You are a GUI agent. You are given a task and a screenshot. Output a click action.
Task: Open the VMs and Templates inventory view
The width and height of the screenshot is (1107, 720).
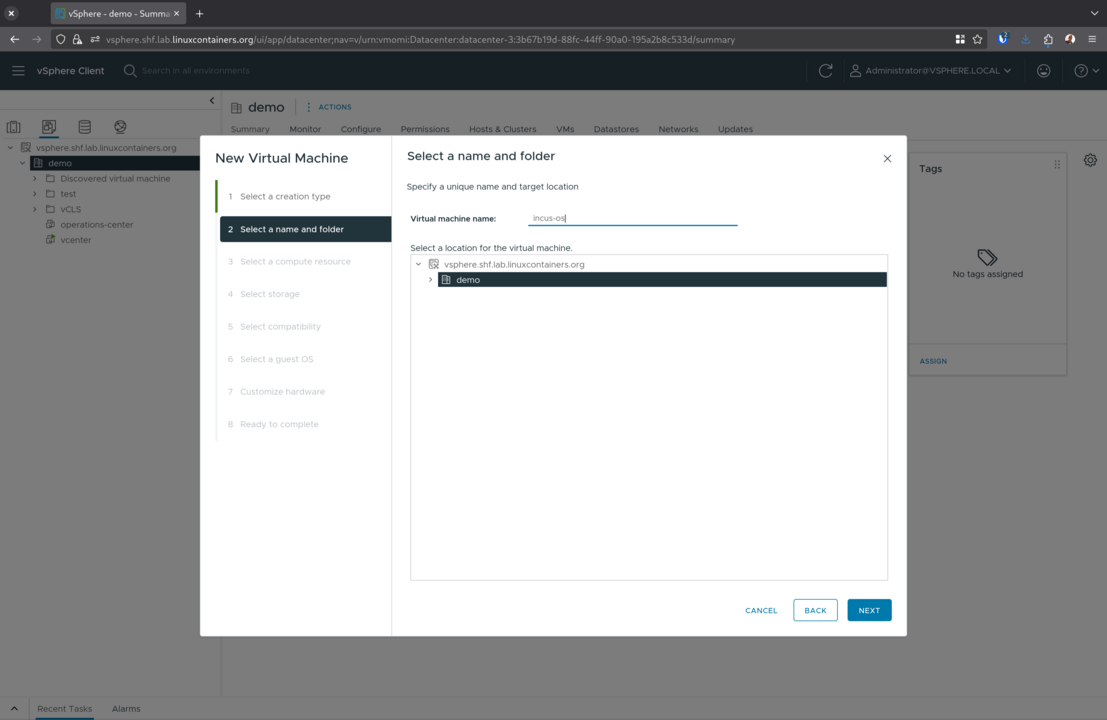pos(48,126)
